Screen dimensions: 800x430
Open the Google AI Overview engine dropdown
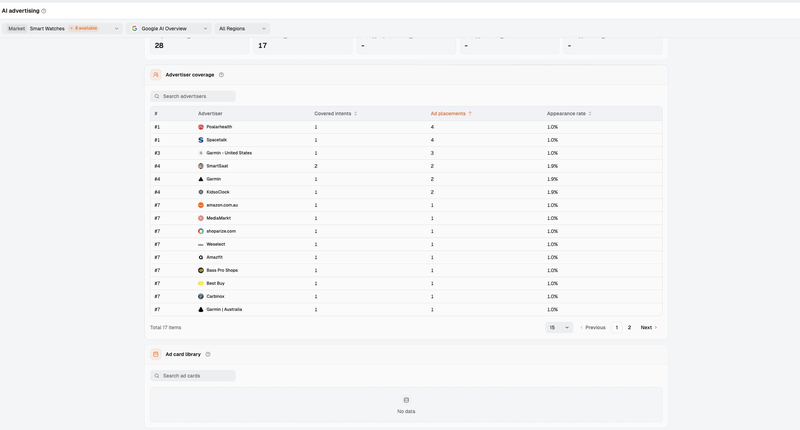pos(169,29)
